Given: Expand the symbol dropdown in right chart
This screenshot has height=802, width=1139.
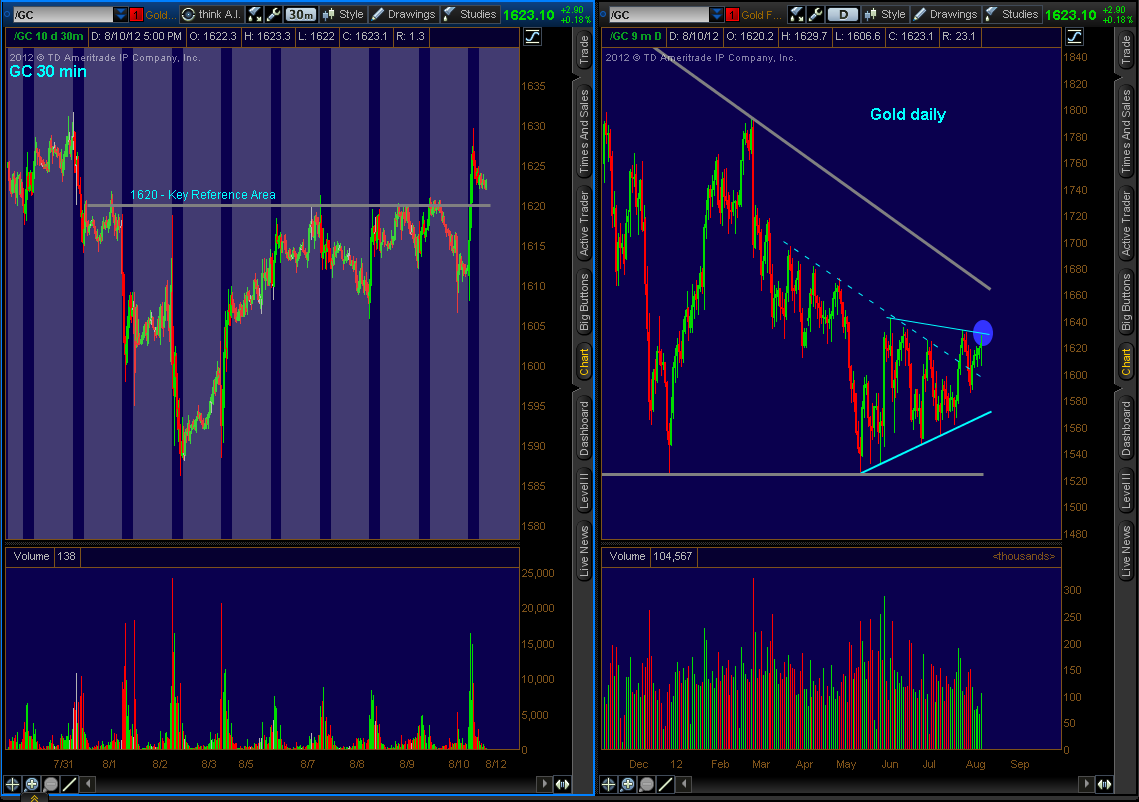Looking at the screenshot, I should pyautogui.click(x=714, y=14).
